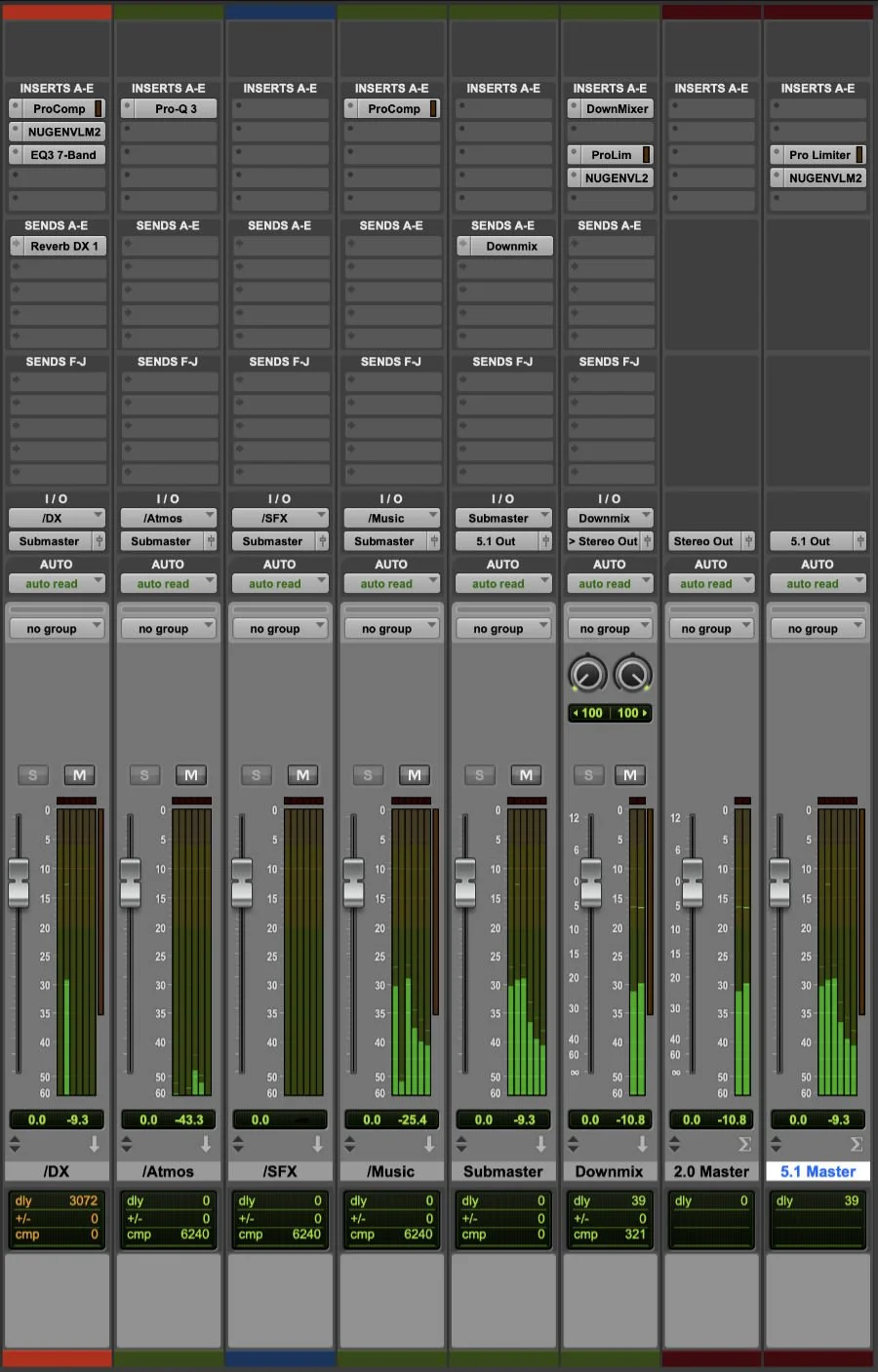Open the DownMixer insert on the Downmix track
This screenshot has width=878, height=1372.
[610, 108]
